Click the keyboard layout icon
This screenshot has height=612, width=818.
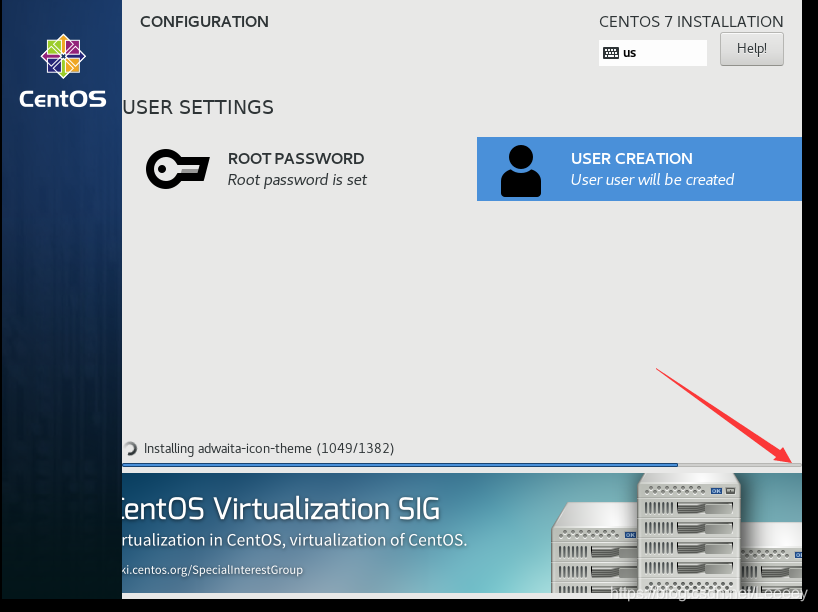610,53
